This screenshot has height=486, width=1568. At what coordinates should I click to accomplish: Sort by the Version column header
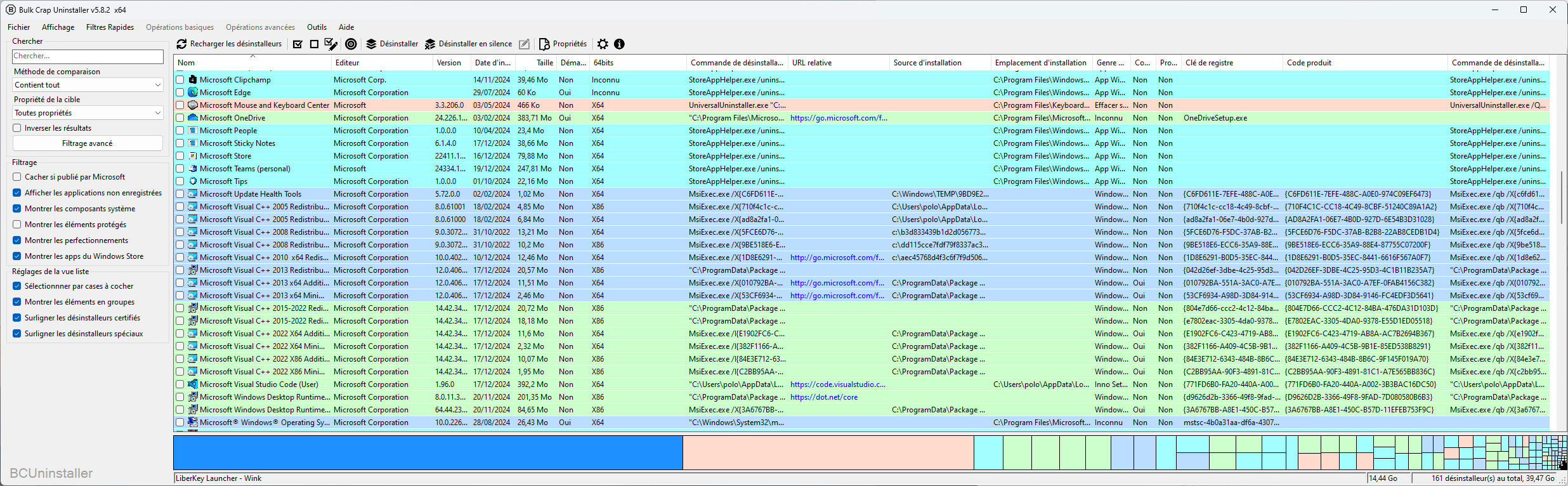[452, 63]
